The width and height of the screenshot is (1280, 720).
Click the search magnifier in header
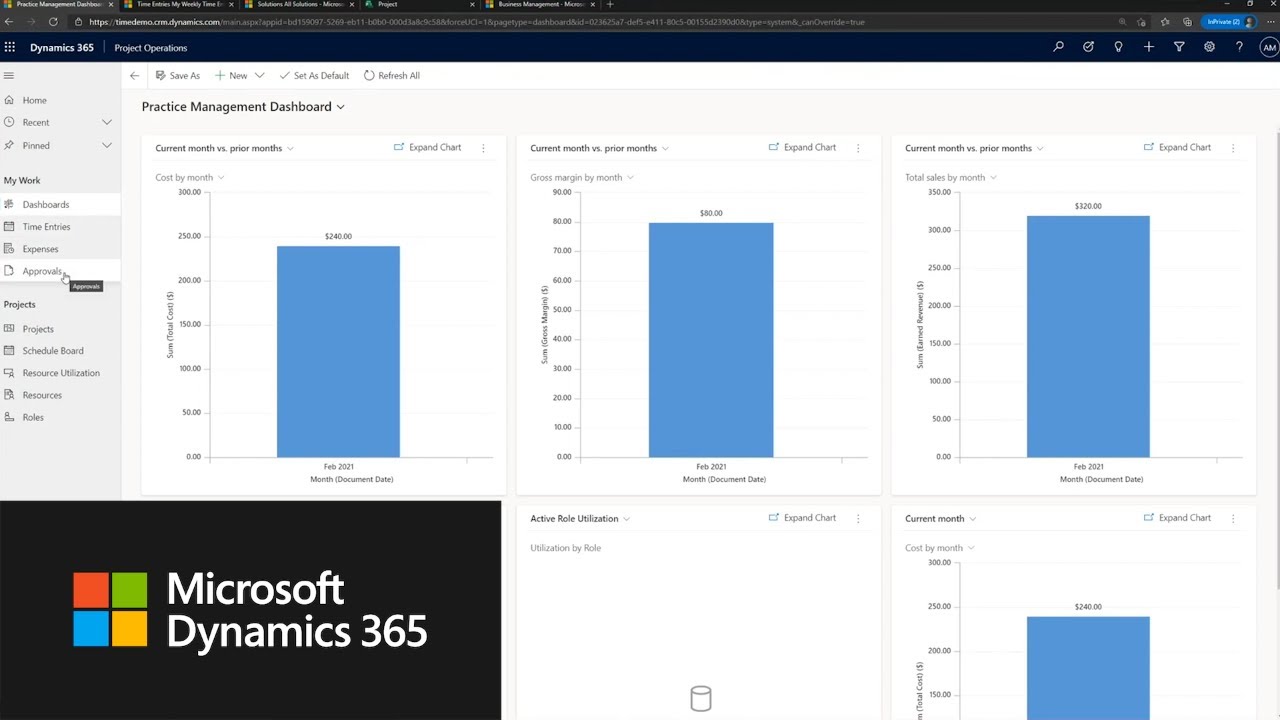(1058, 47)
